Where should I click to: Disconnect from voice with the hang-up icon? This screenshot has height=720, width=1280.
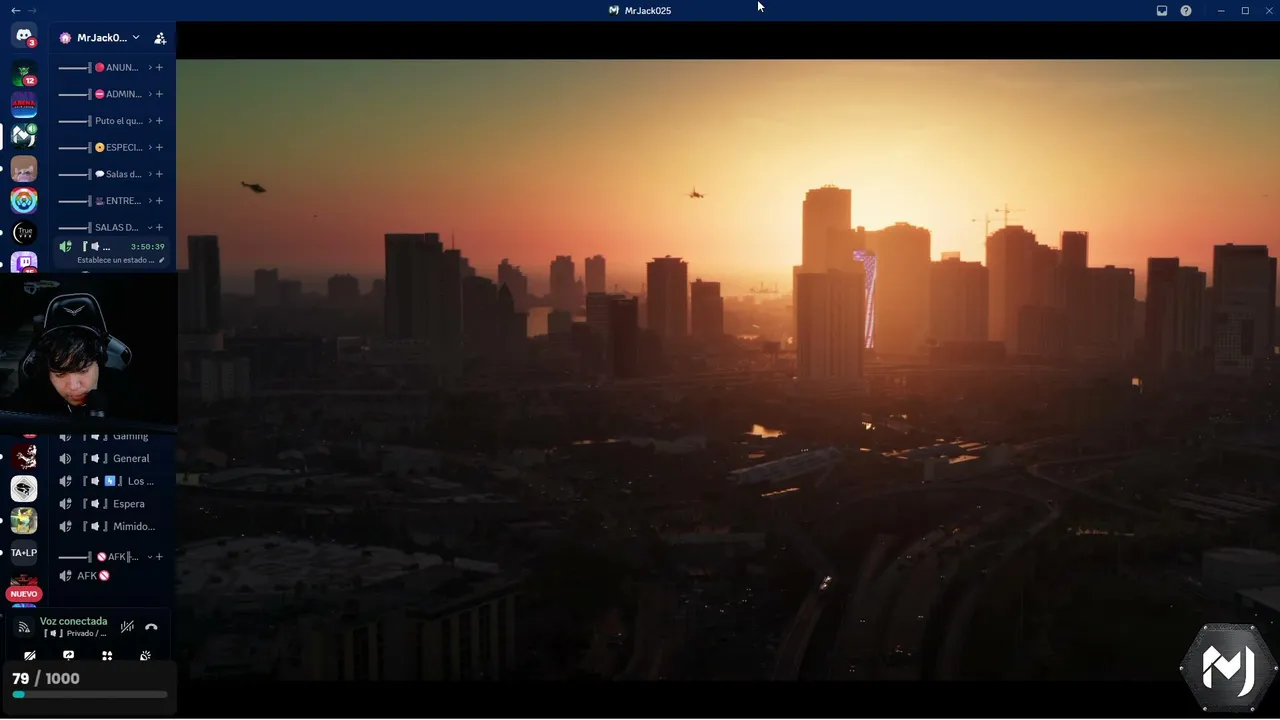pyautogui.click(x=151, y=627)
